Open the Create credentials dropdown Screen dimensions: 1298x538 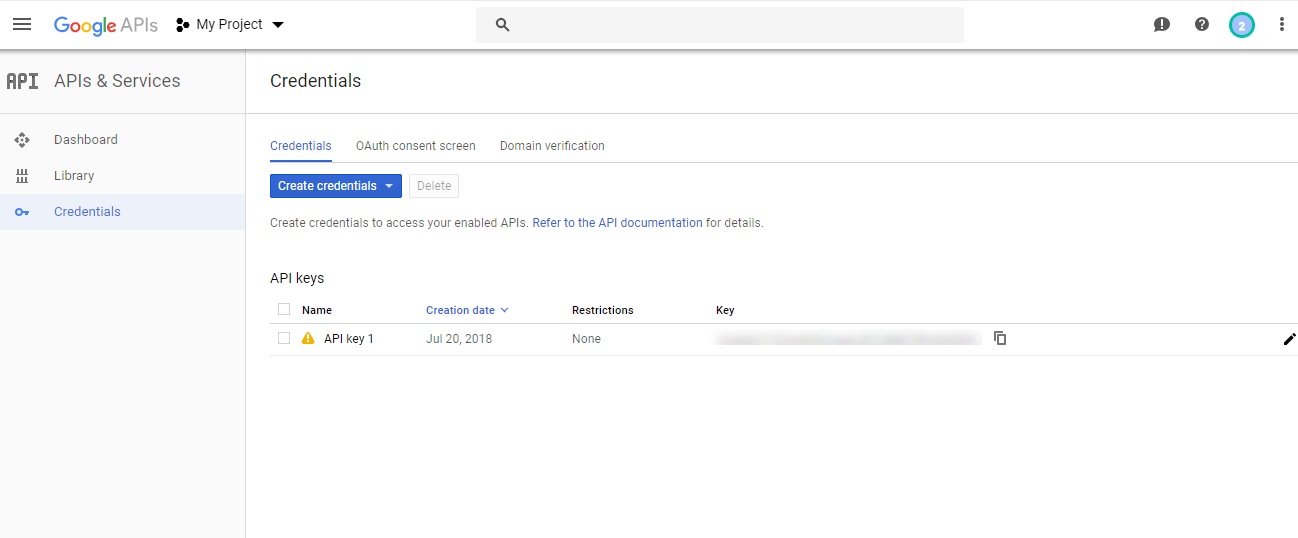[x=335, y=186]
